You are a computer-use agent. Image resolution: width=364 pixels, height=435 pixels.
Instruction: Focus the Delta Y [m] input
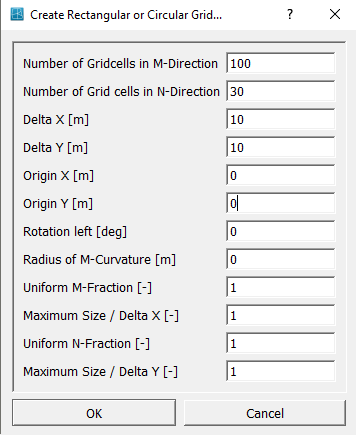[281, 147]
